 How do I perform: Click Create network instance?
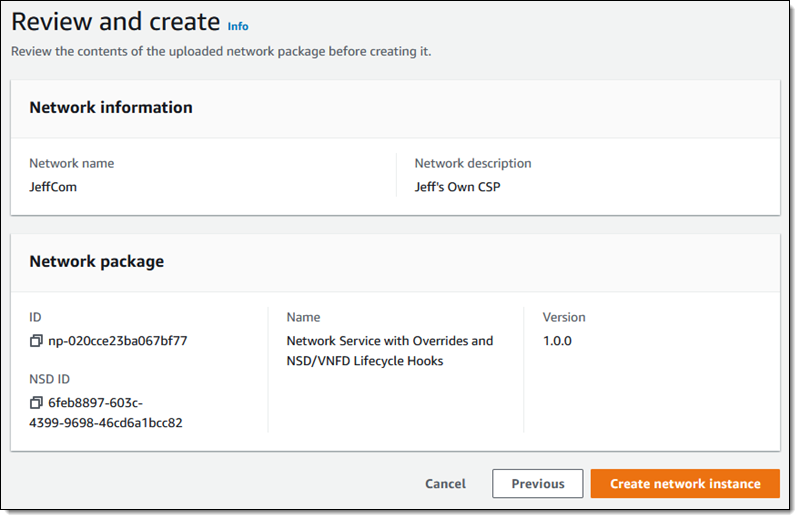coord(685,483)
